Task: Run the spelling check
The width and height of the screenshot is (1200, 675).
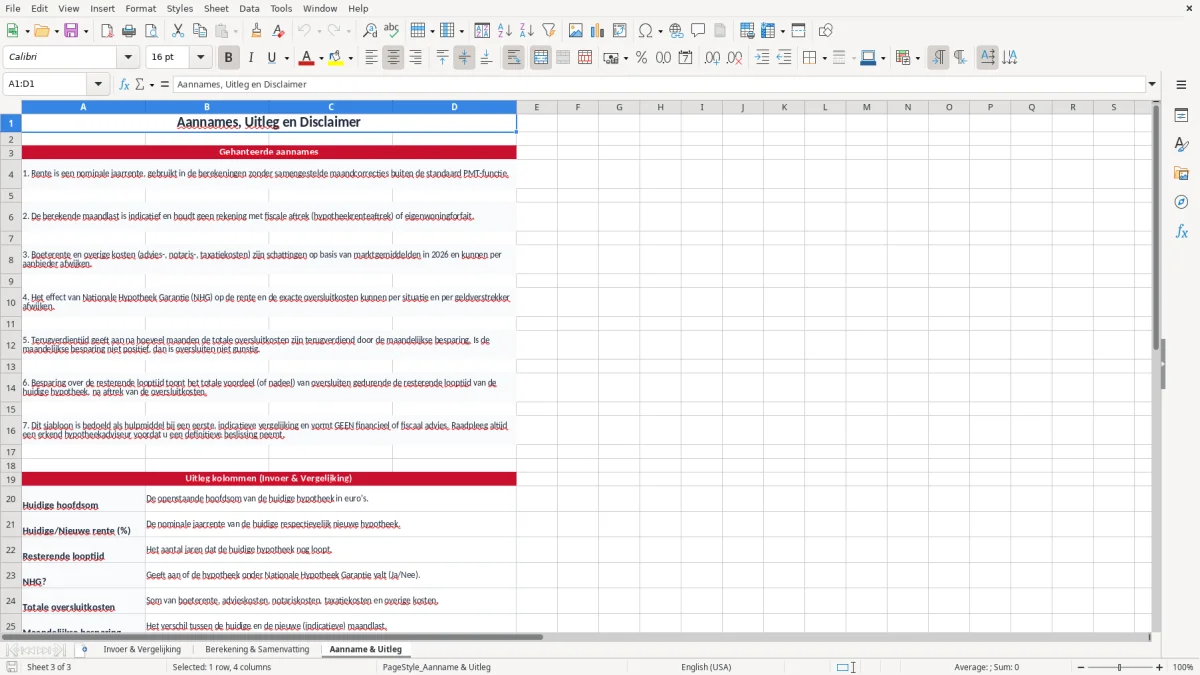Action: tap(392, 31)
